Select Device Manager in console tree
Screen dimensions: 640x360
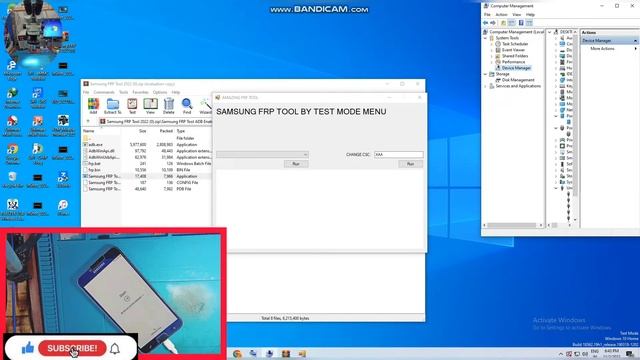(516, 68)
